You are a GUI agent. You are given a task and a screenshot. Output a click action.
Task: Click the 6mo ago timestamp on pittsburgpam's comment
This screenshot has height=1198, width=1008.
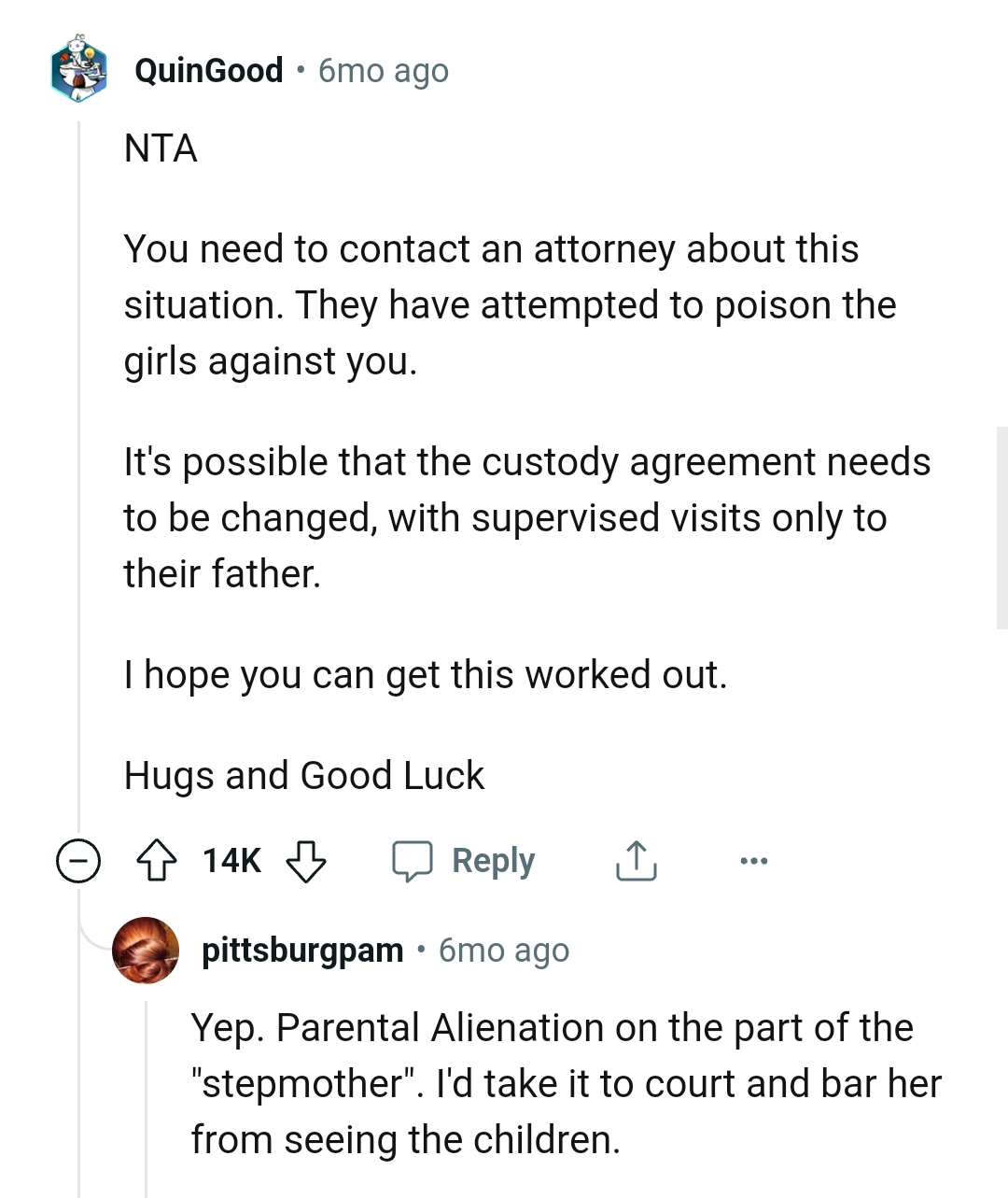tap(503, 951)
